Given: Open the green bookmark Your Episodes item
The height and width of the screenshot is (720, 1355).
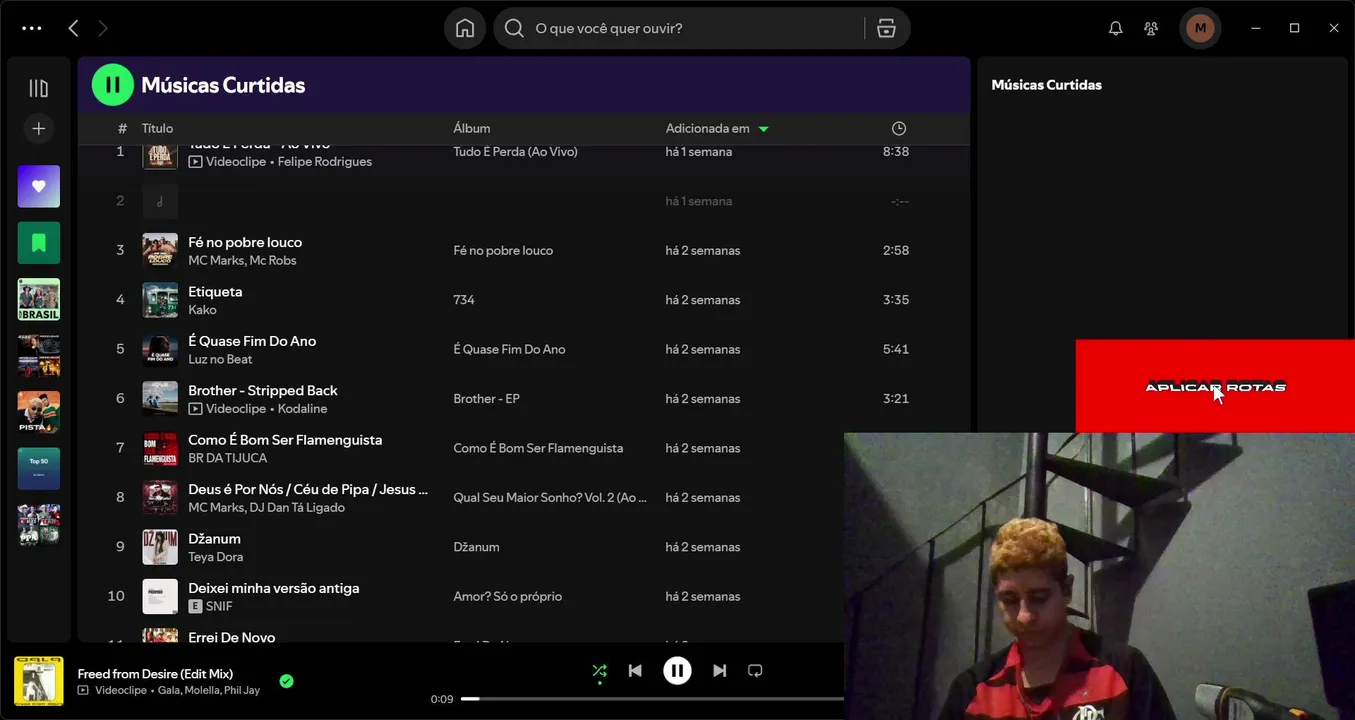Looking at the screenshot, I should coord(39,243).
